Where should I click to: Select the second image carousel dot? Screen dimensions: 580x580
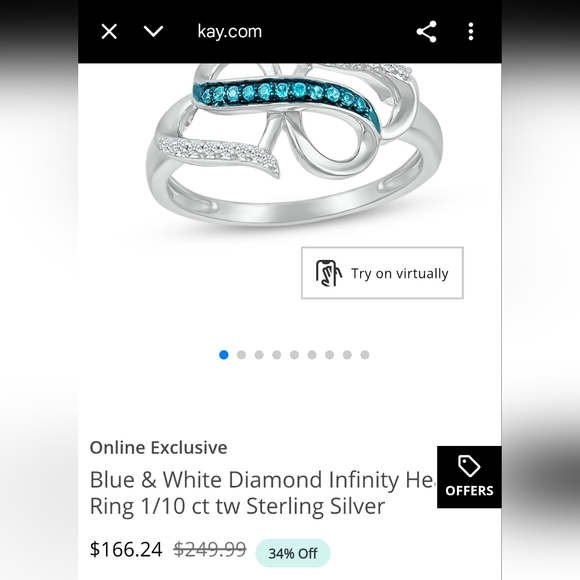(241, 355)
